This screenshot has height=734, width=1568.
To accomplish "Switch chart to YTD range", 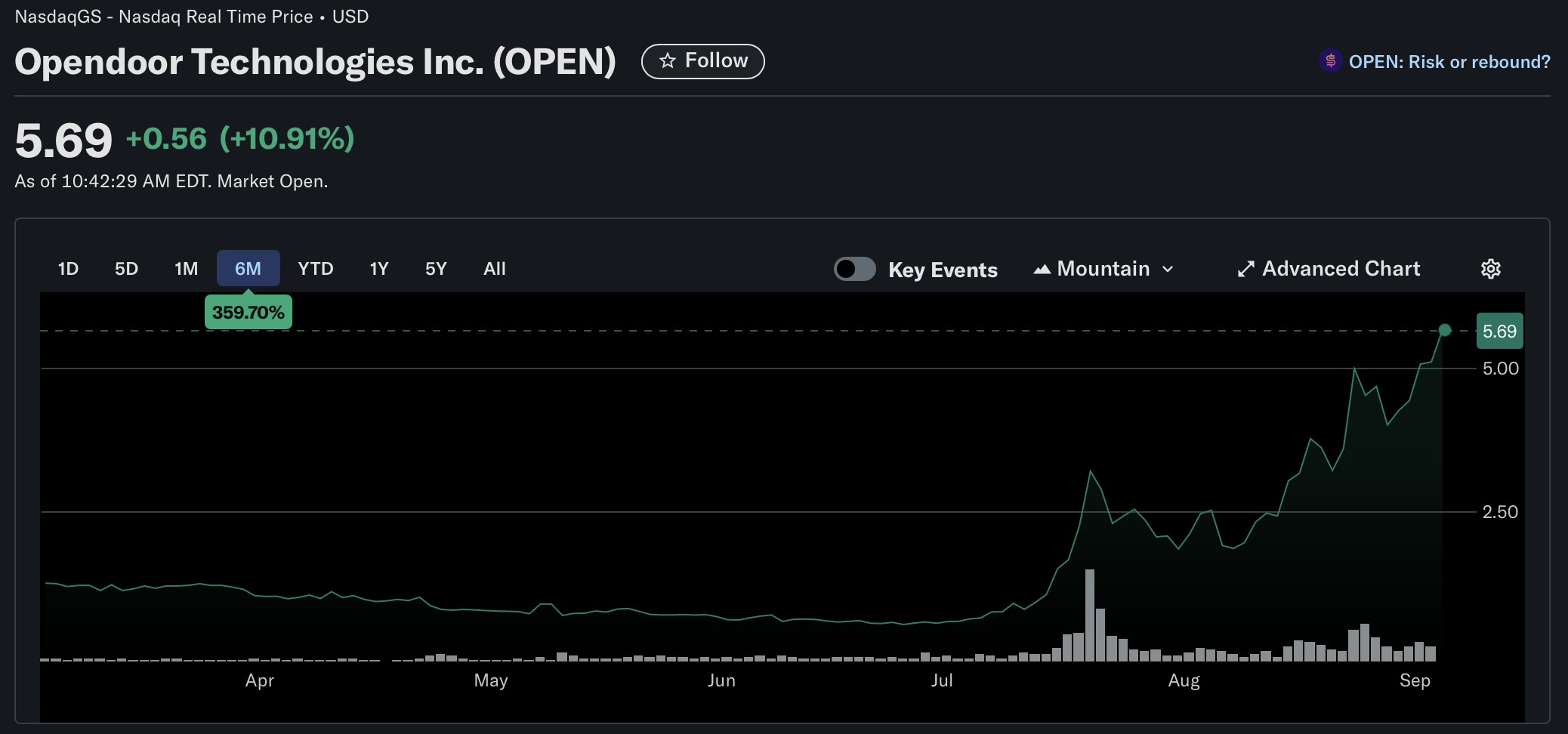I will click(x=316, y=269).
